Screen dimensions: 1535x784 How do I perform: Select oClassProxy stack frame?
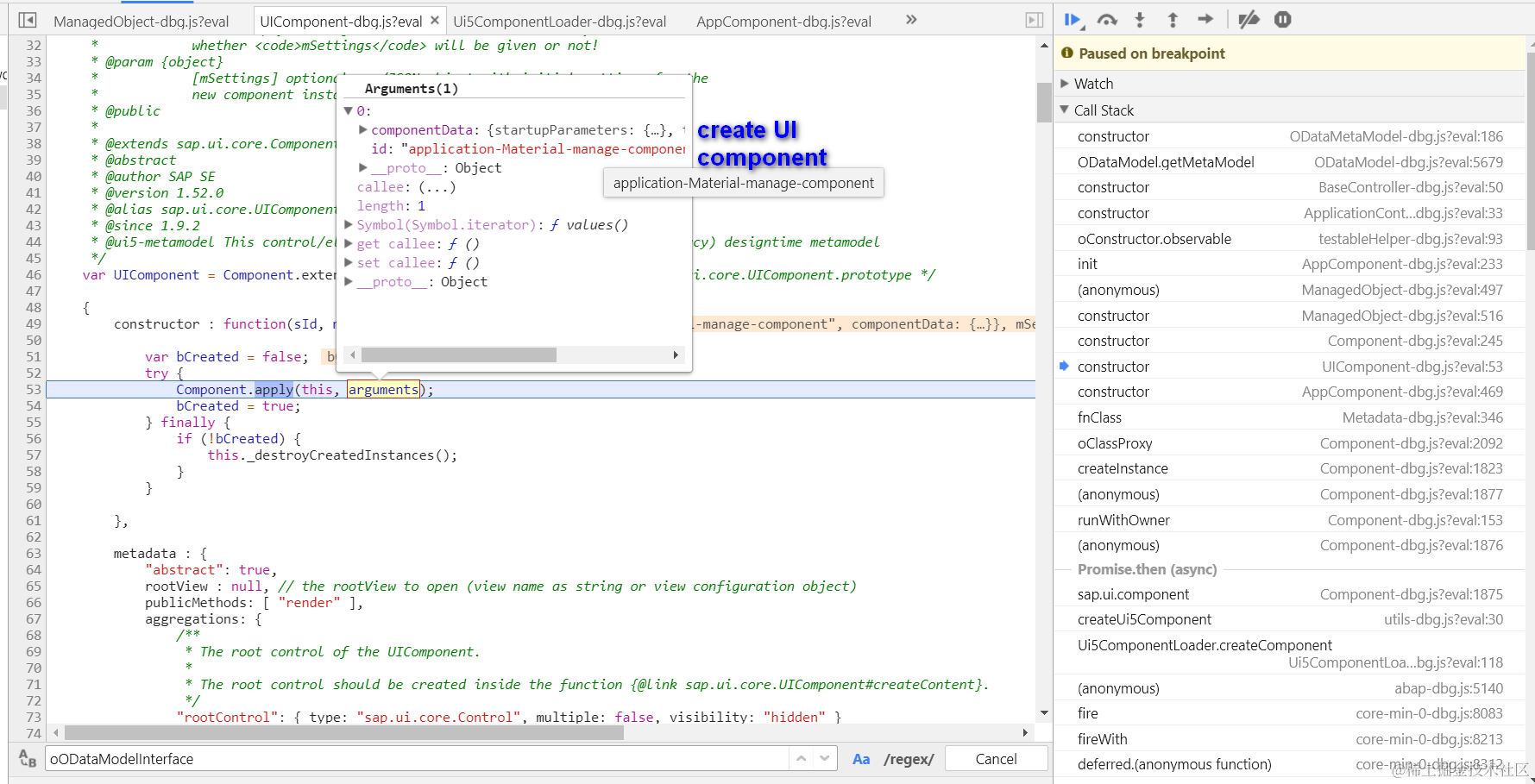[1290, 443]
